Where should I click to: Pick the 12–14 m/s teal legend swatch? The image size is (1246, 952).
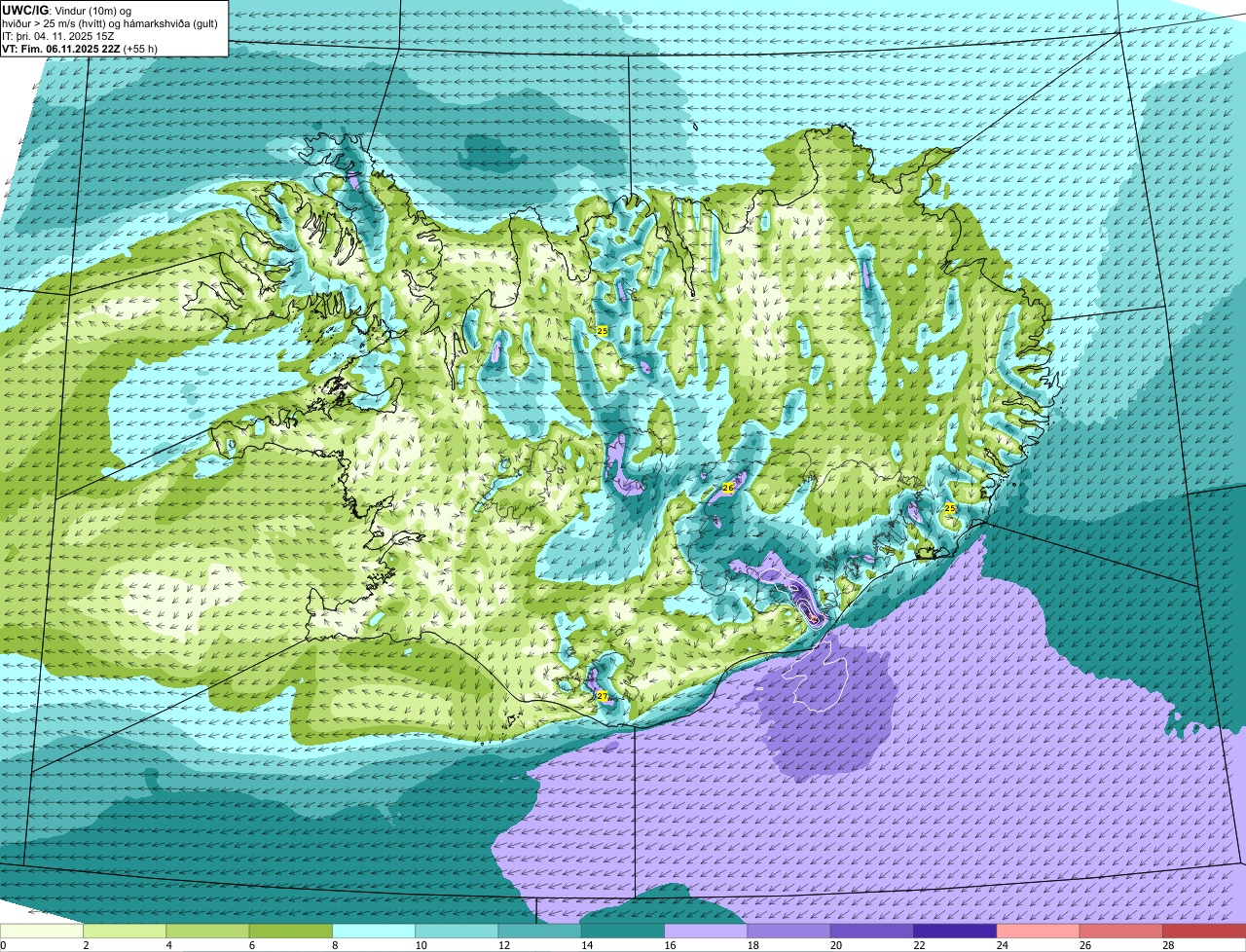[x=540, y=931]
